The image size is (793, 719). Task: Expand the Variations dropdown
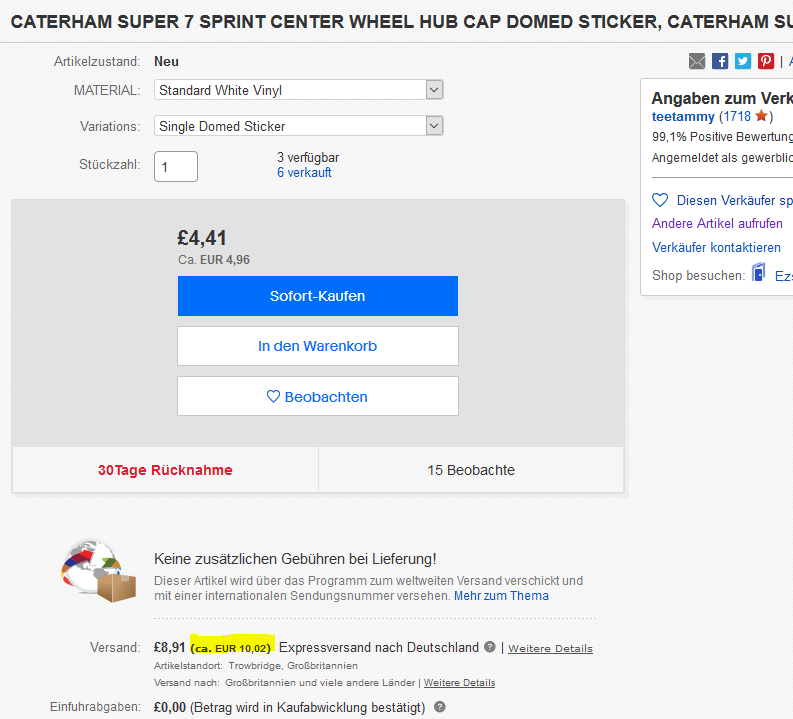[300, 126]
